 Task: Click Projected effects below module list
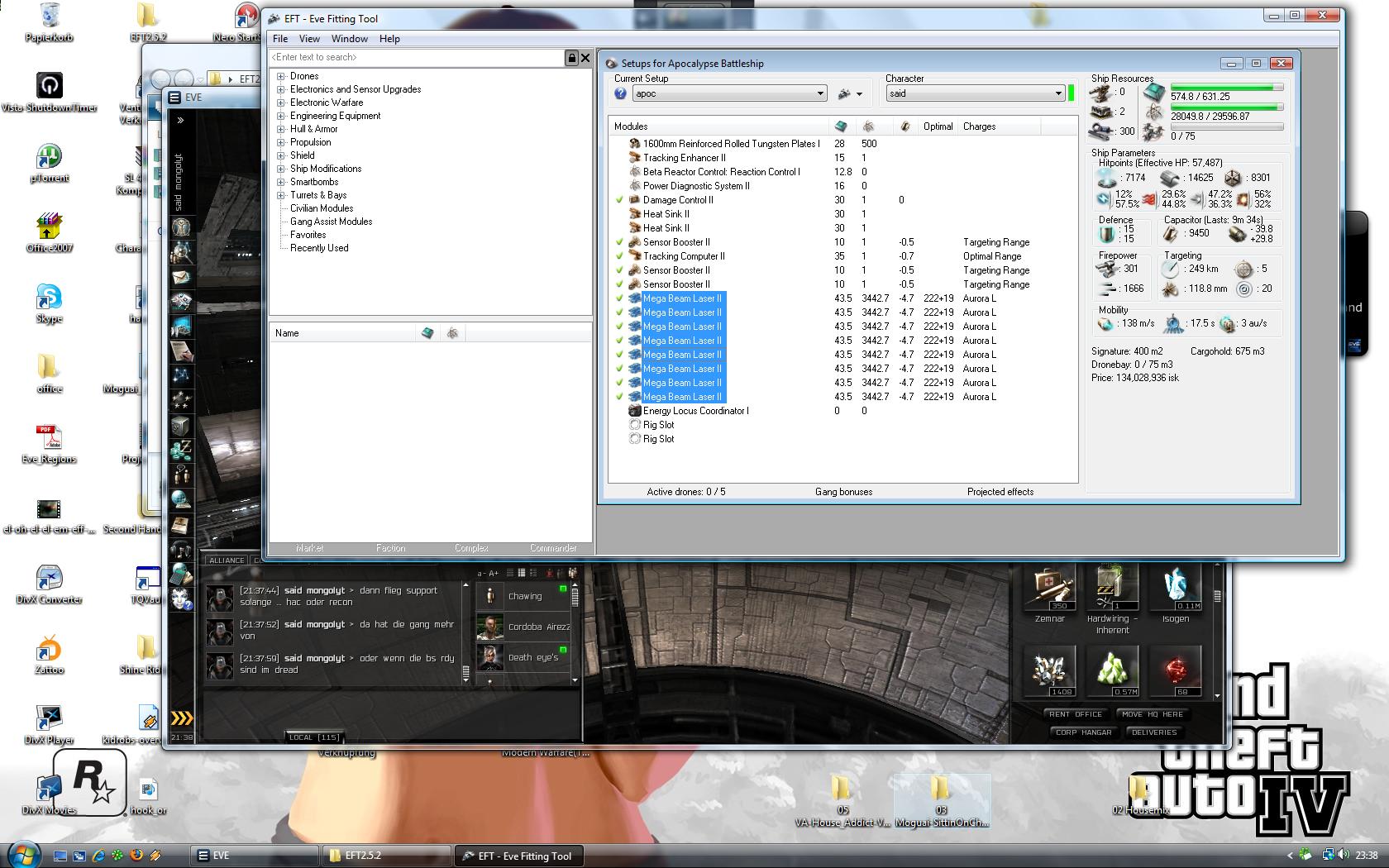1000,492
